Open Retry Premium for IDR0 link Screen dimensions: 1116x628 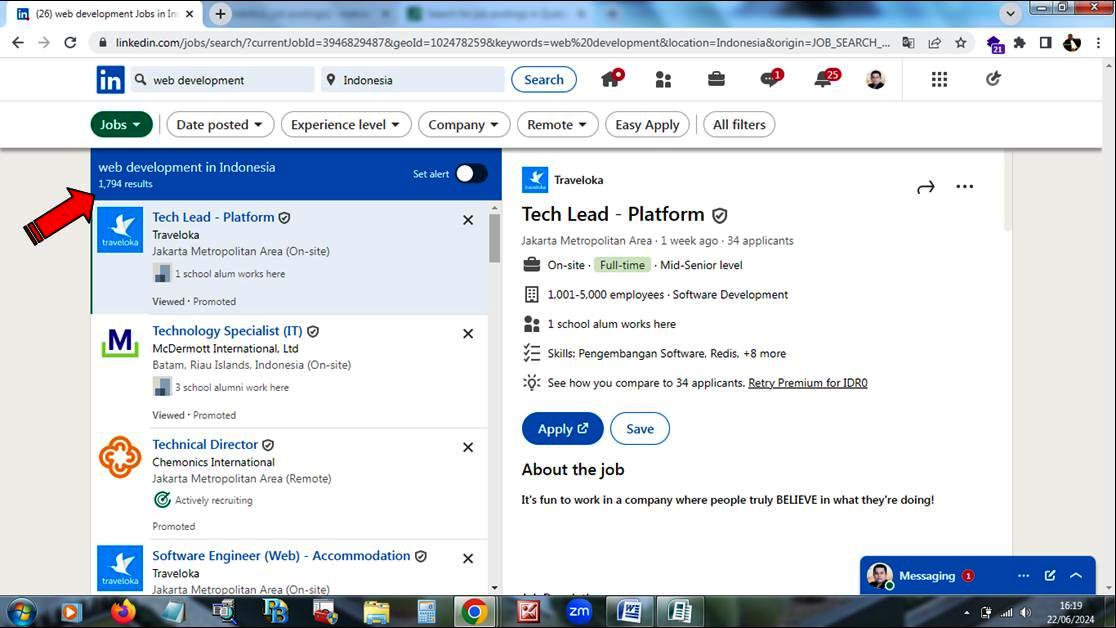[807, 383]
